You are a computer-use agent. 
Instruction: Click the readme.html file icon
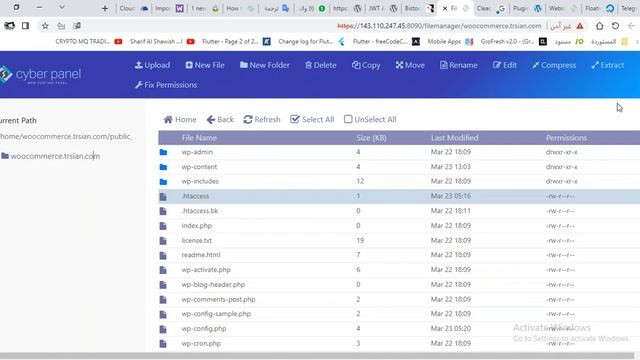[x=163, y=255]
